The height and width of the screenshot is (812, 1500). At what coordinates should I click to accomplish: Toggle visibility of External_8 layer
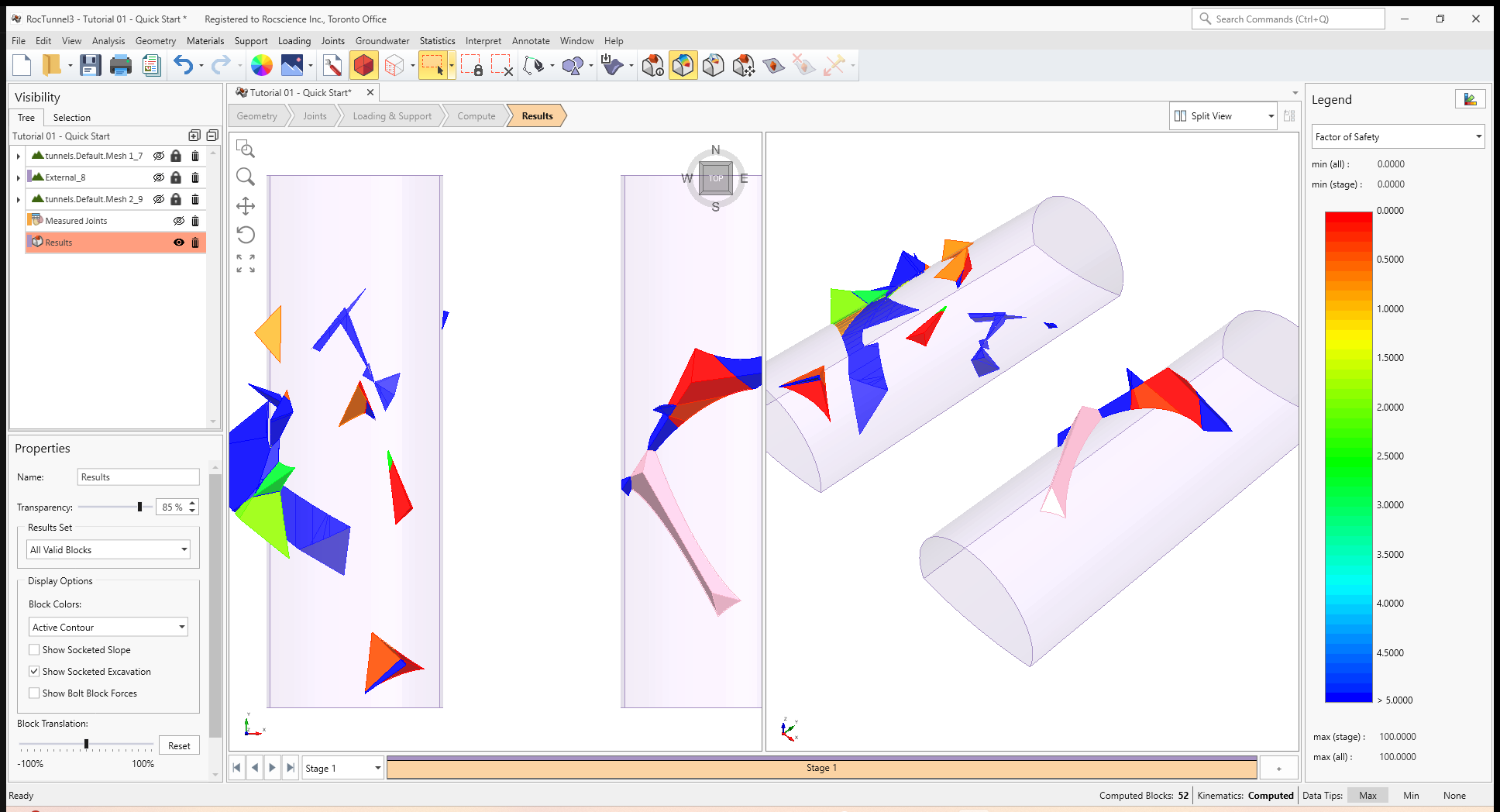pos(159,177)
